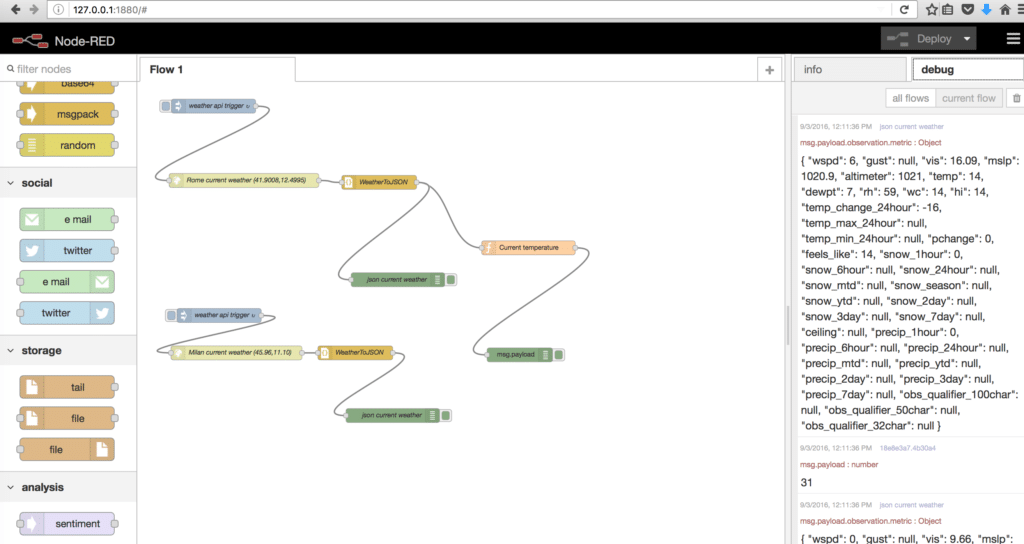Collapse the social palette category
This screenshot has height=544, width=1024.
coord(68,183)
